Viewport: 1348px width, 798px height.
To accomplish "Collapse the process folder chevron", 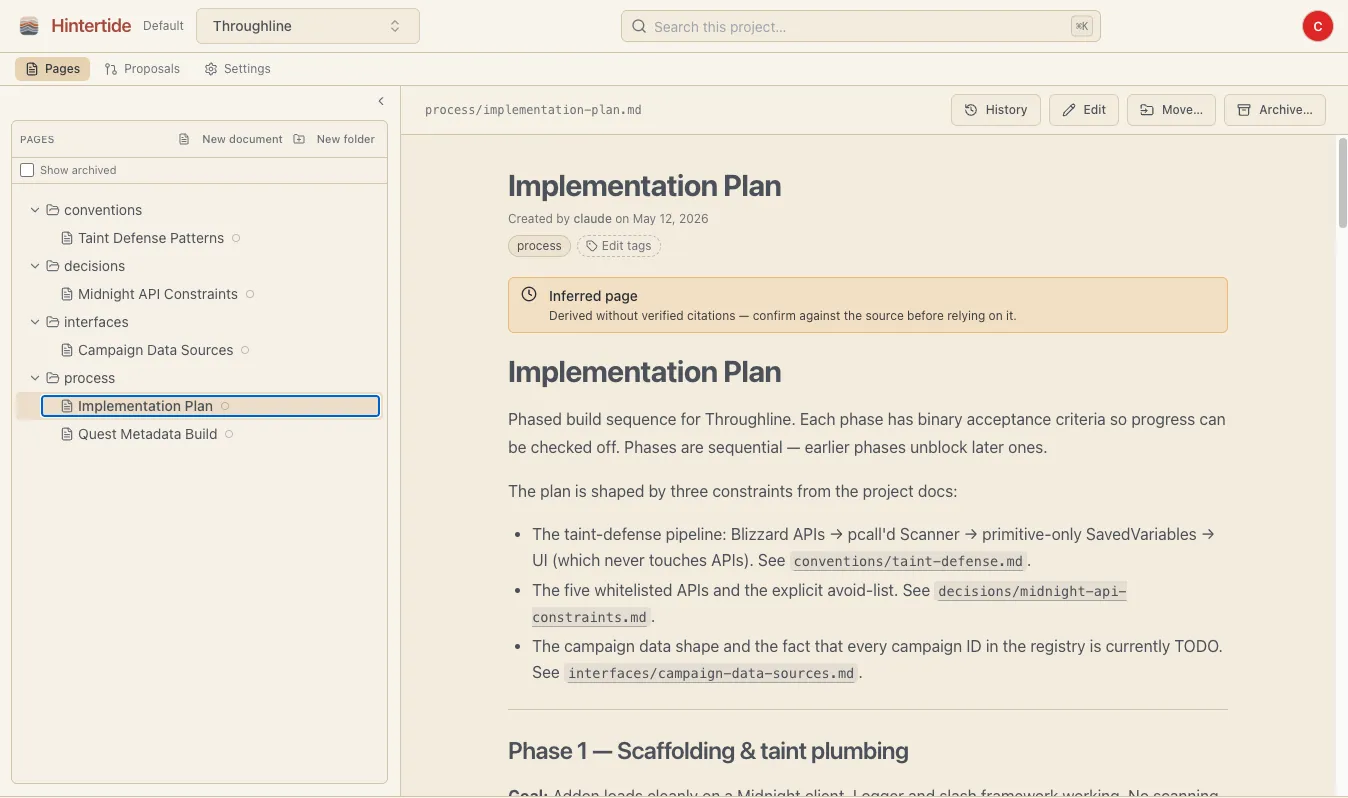I will [x=35, y=378].
